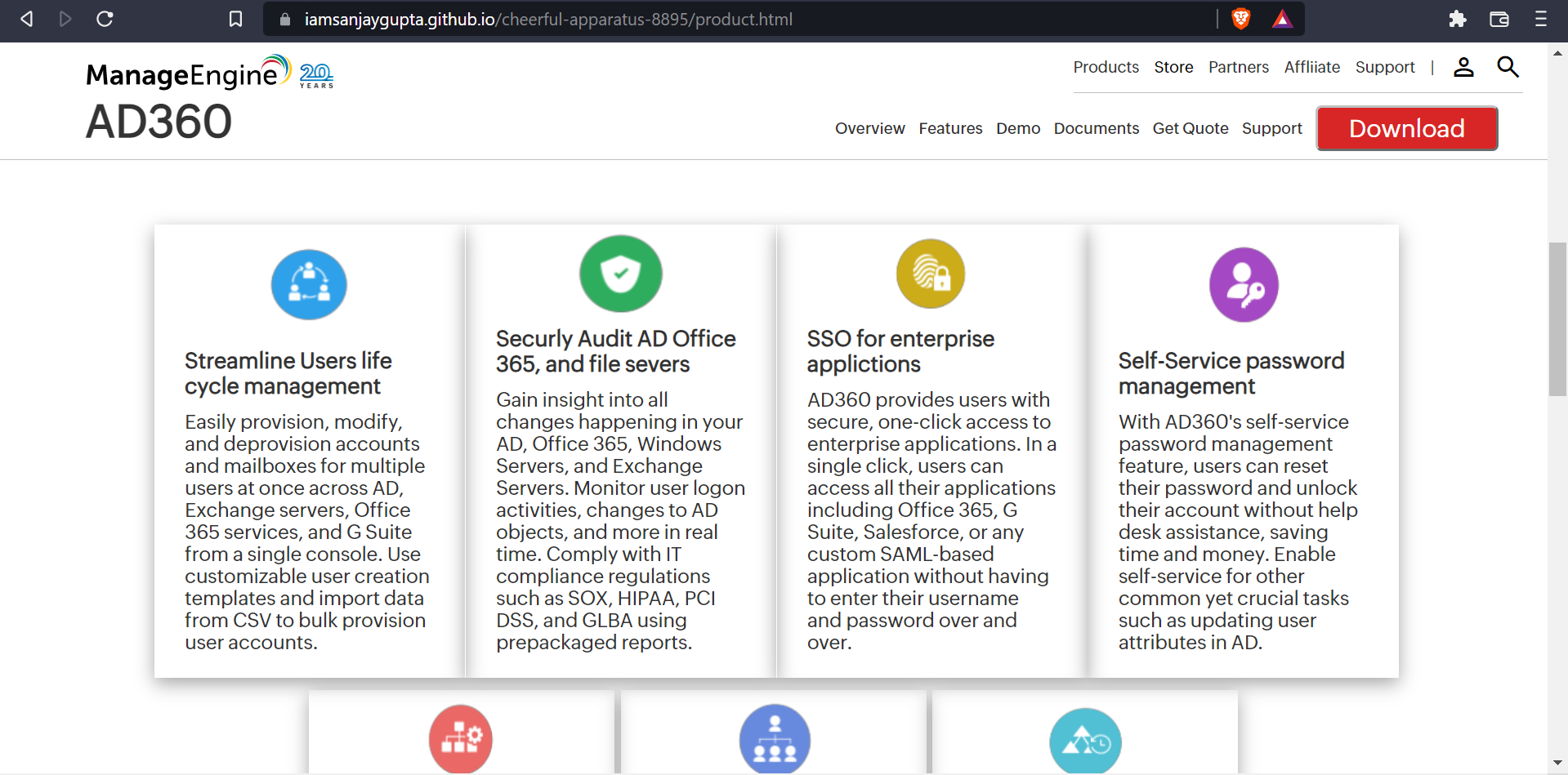The height and width of the screenshot is (775, 1568).
Task: Bookmark this page with bookmark icon
Action: pos(235,19)
